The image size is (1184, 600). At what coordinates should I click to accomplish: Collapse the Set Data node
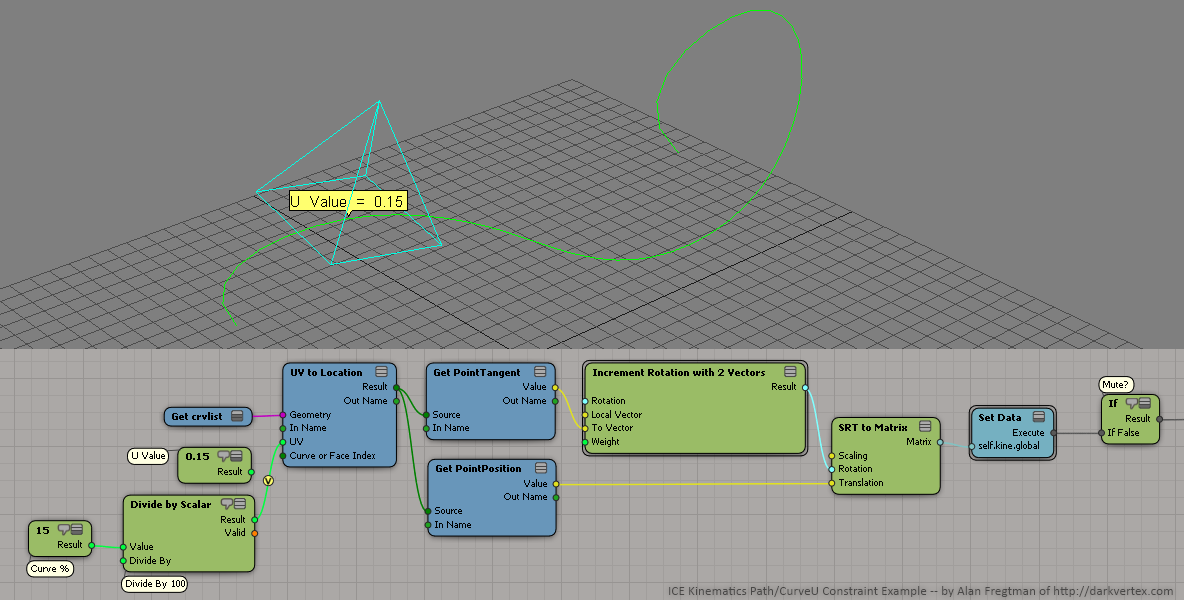pyautogui.click(x=1038, y=417)
